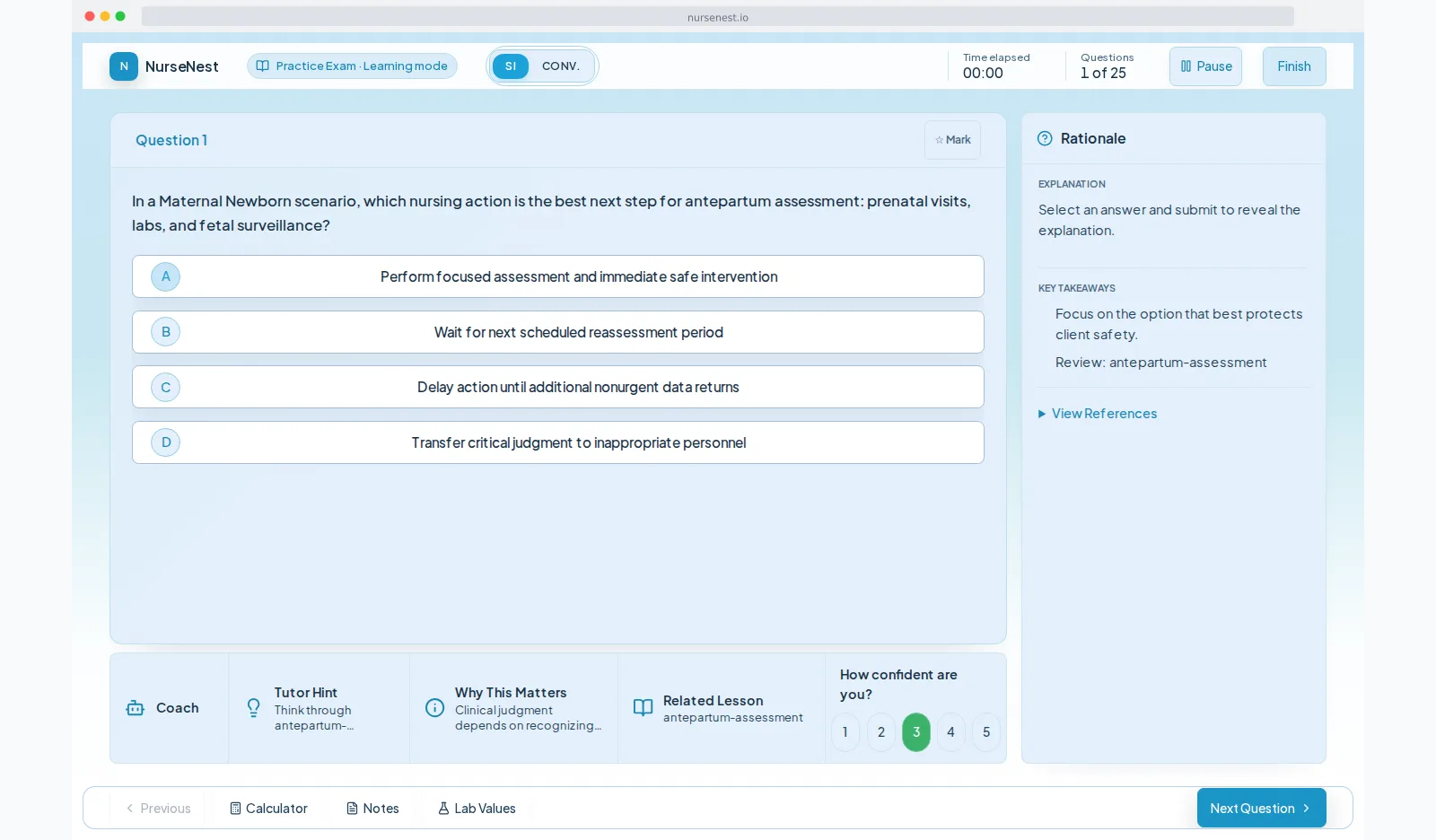Choose confidence level 3
Image resolution: width=1436 pixels, height=840 pixels.
click(916, 732)
